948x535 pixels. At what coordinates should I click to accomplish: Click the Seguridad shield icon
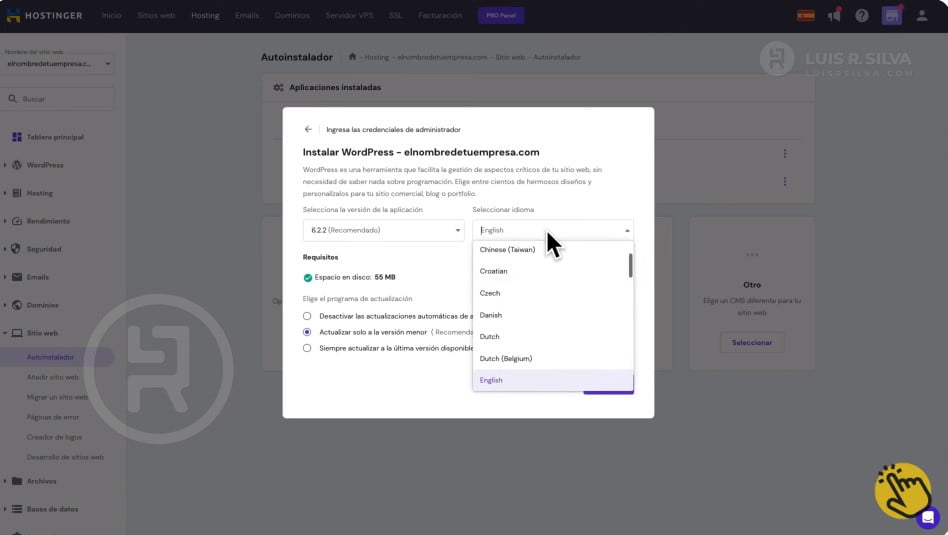point(16,248)
